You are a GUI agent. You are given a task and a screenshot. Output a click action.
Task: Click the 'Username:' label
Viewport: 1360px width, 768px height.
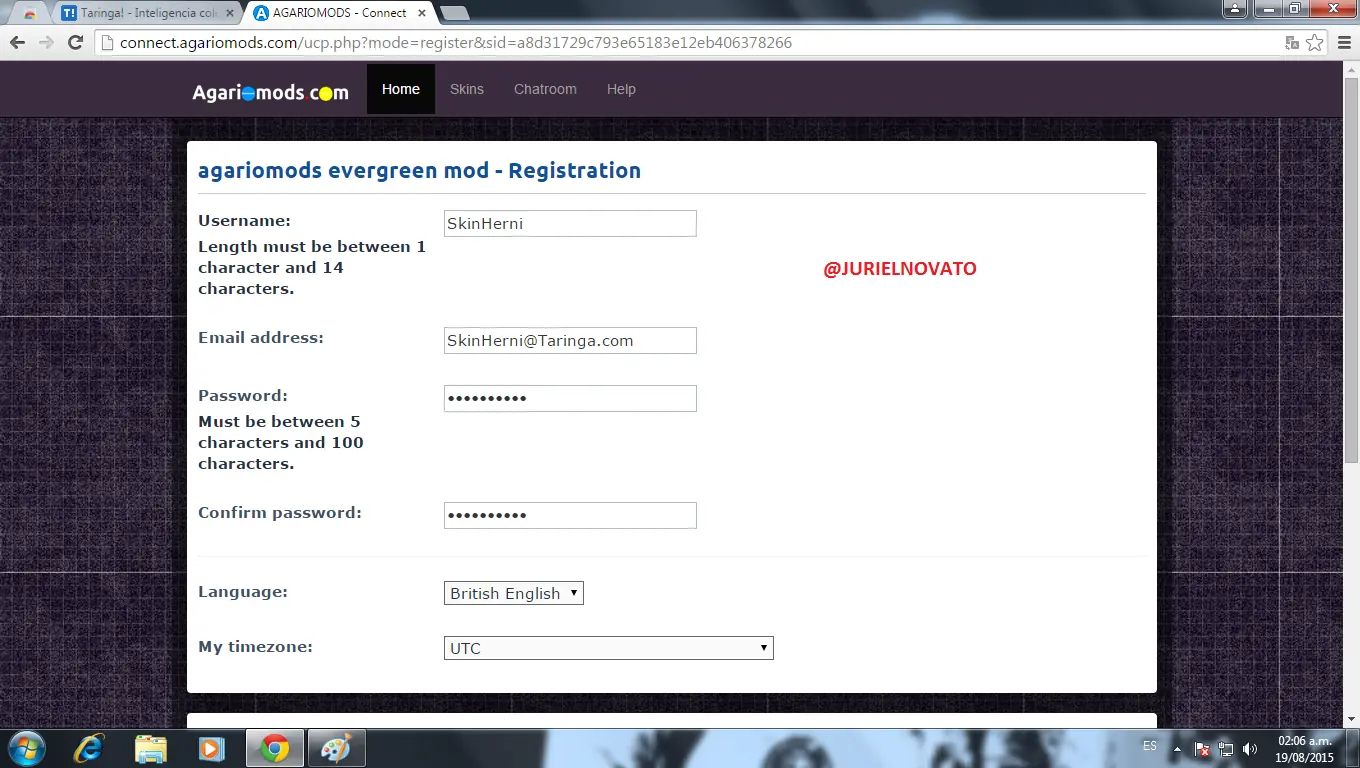pos(245,221)
